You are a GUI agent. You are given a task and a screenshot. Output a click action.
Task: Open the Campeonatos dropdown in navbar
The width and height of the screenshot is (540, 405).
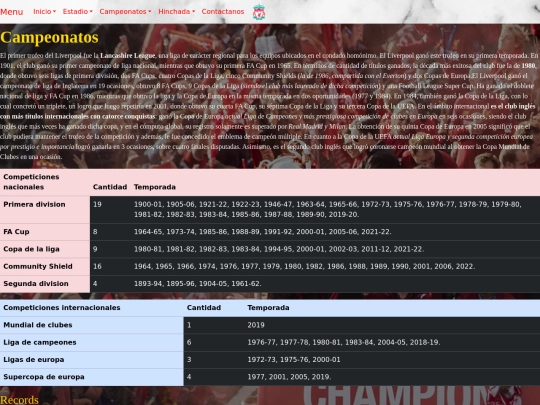pyautogui.click(x=125, y=11)
